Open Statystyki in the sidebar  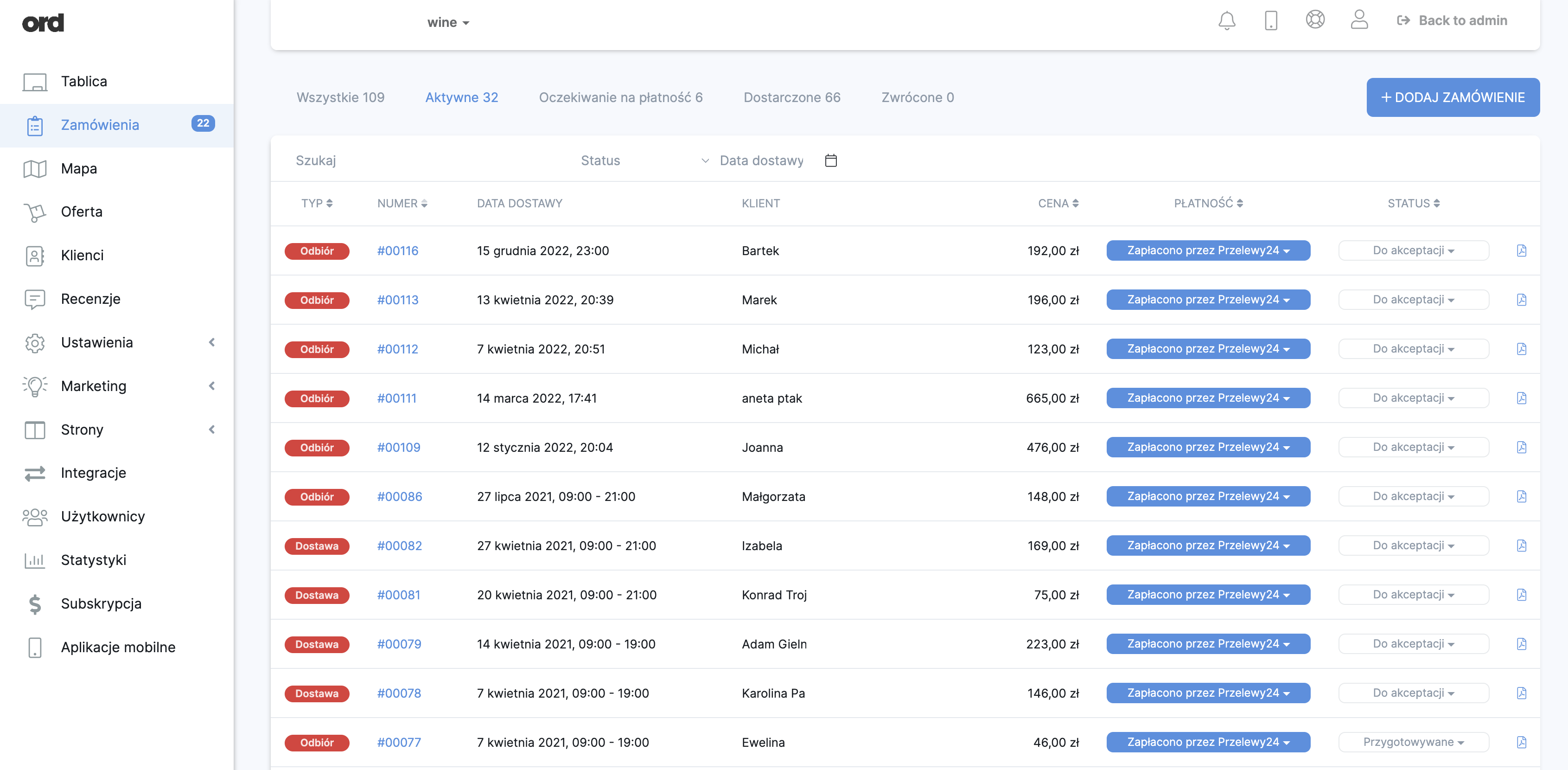93,560
